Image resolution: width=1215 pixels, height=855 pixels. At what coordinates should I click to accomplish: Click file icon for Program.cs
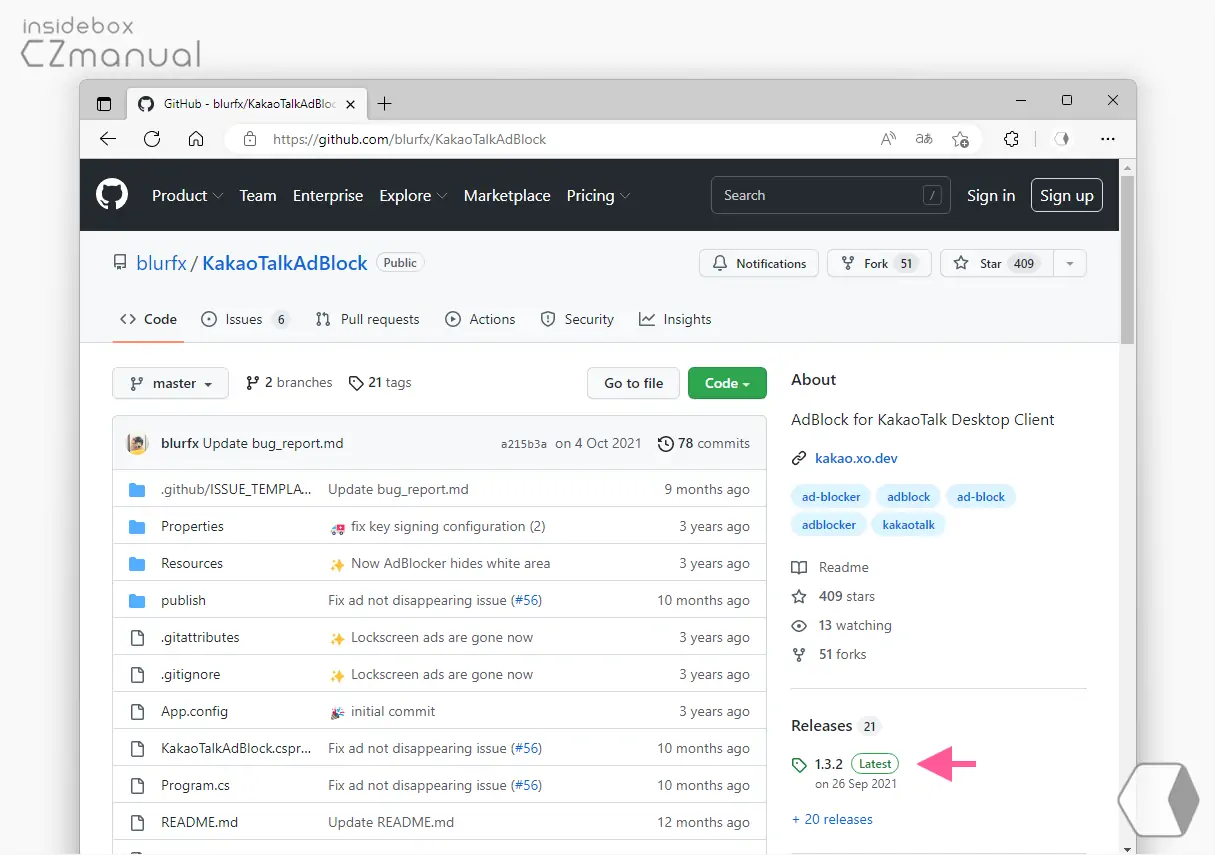coord(137,785)
